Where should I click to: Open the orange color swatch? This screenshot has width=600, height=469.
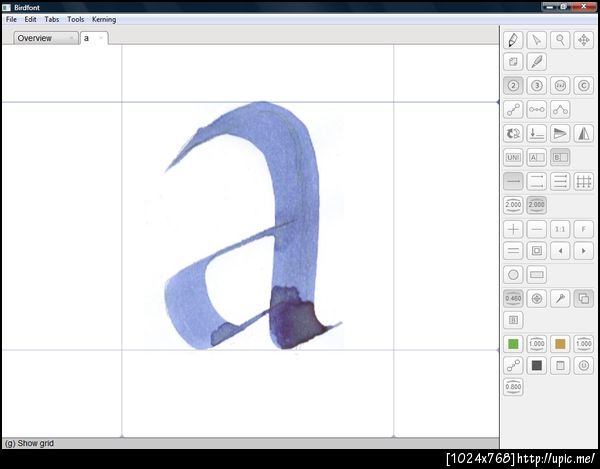tap(560, 344)
